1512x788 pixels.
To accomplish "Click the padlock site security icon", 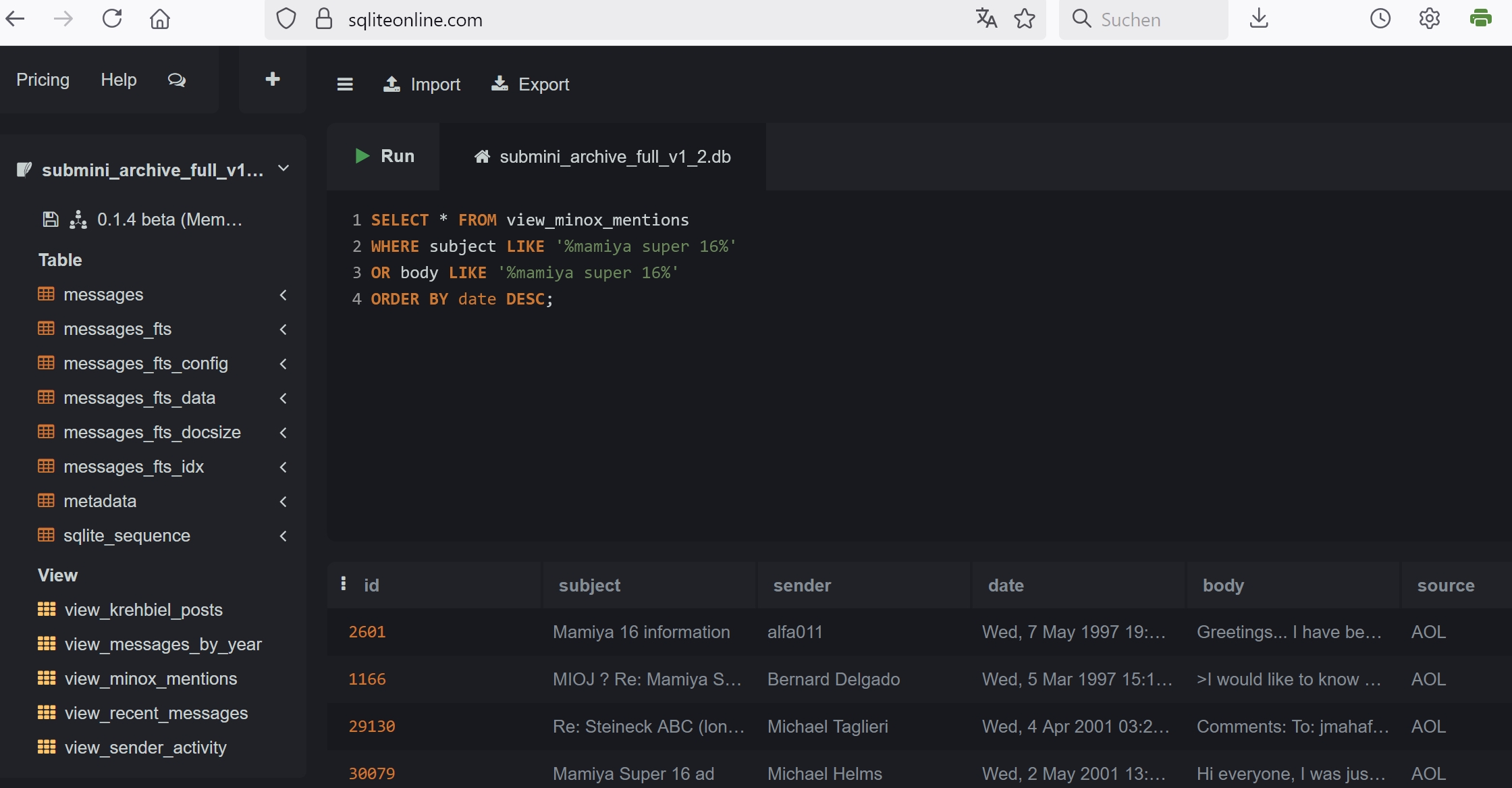I will click(324, 19).
